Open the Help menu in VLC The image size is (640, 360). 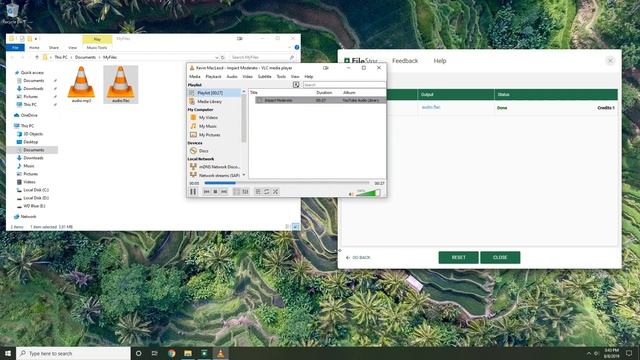point(309,76)
